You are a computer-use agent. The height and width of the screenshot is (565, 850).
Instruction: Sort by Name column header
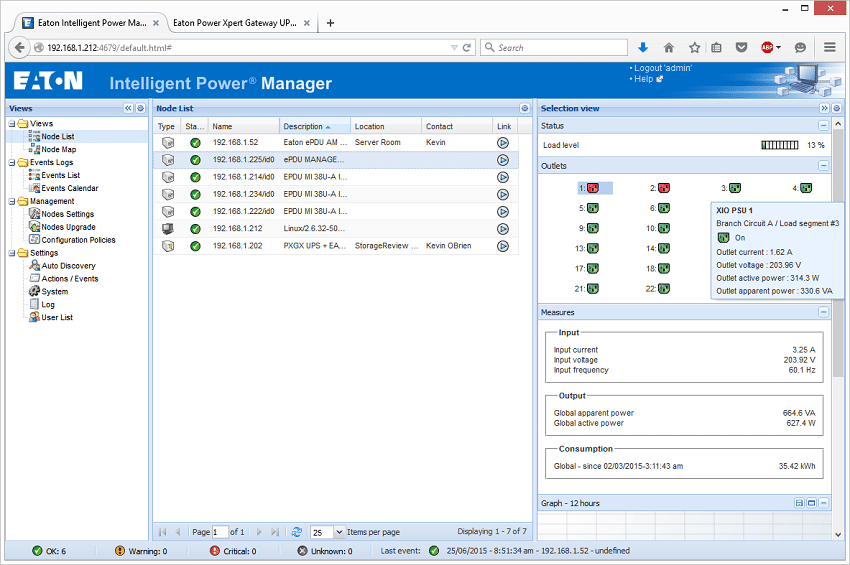pos(243,126)
